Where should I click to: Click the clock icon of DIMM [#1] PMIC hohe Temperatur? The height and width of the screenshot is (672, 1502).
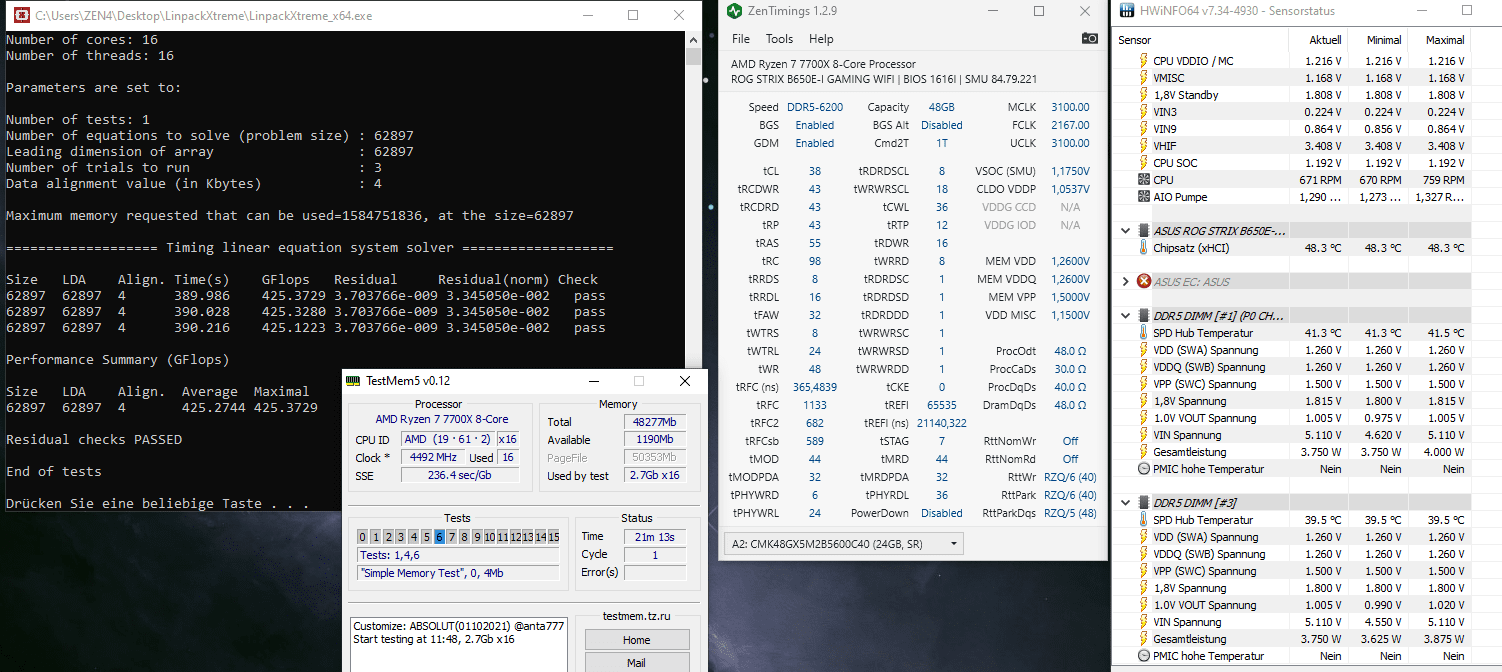1144,469
